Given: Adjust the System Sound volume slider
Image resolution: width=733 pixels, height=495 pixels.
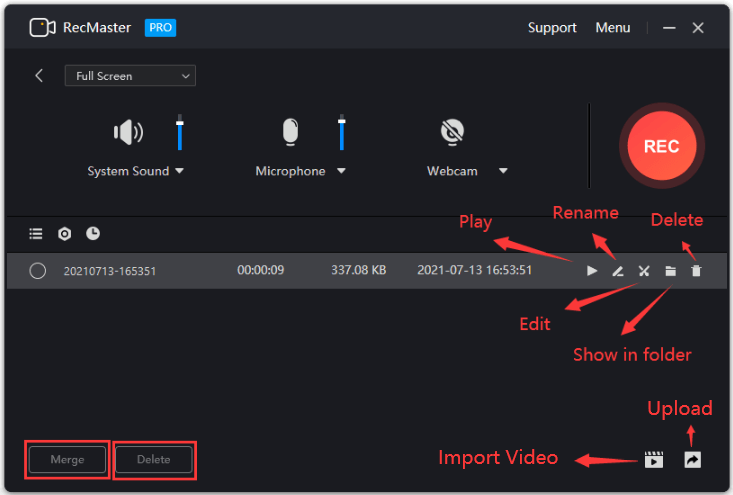Looking at the screenshot, I should pyautogui.click(x=180, y=132).
